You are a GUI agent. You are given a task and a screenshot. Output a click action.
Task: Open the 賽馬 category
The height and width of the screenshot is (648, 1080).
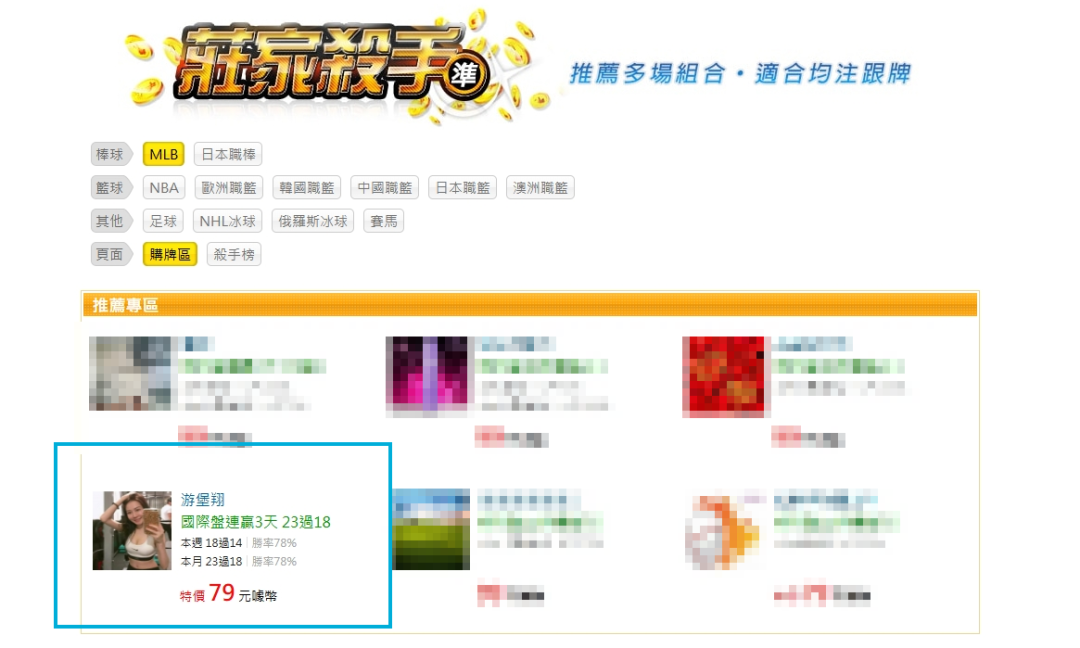tap(384, 221)
